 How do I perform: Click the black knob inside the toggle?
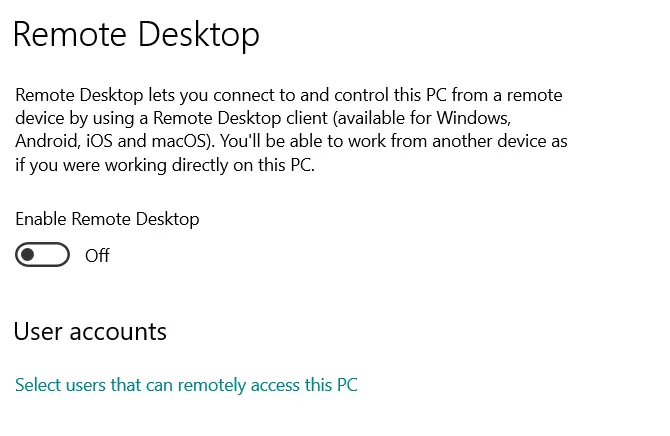[x=28, y=255]
